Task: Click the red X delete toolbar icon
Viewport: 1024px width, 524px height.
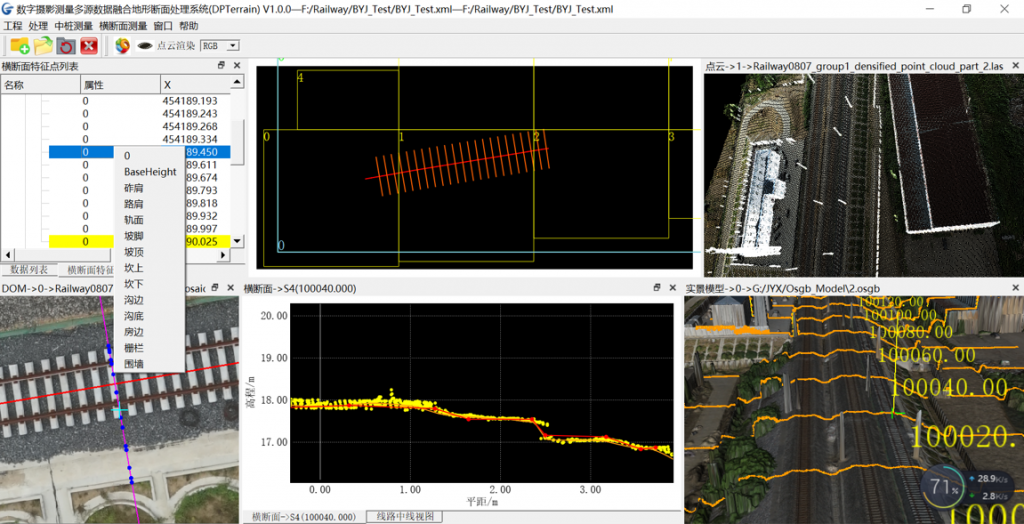Action: pyautogui.click(x=89, y=45)
